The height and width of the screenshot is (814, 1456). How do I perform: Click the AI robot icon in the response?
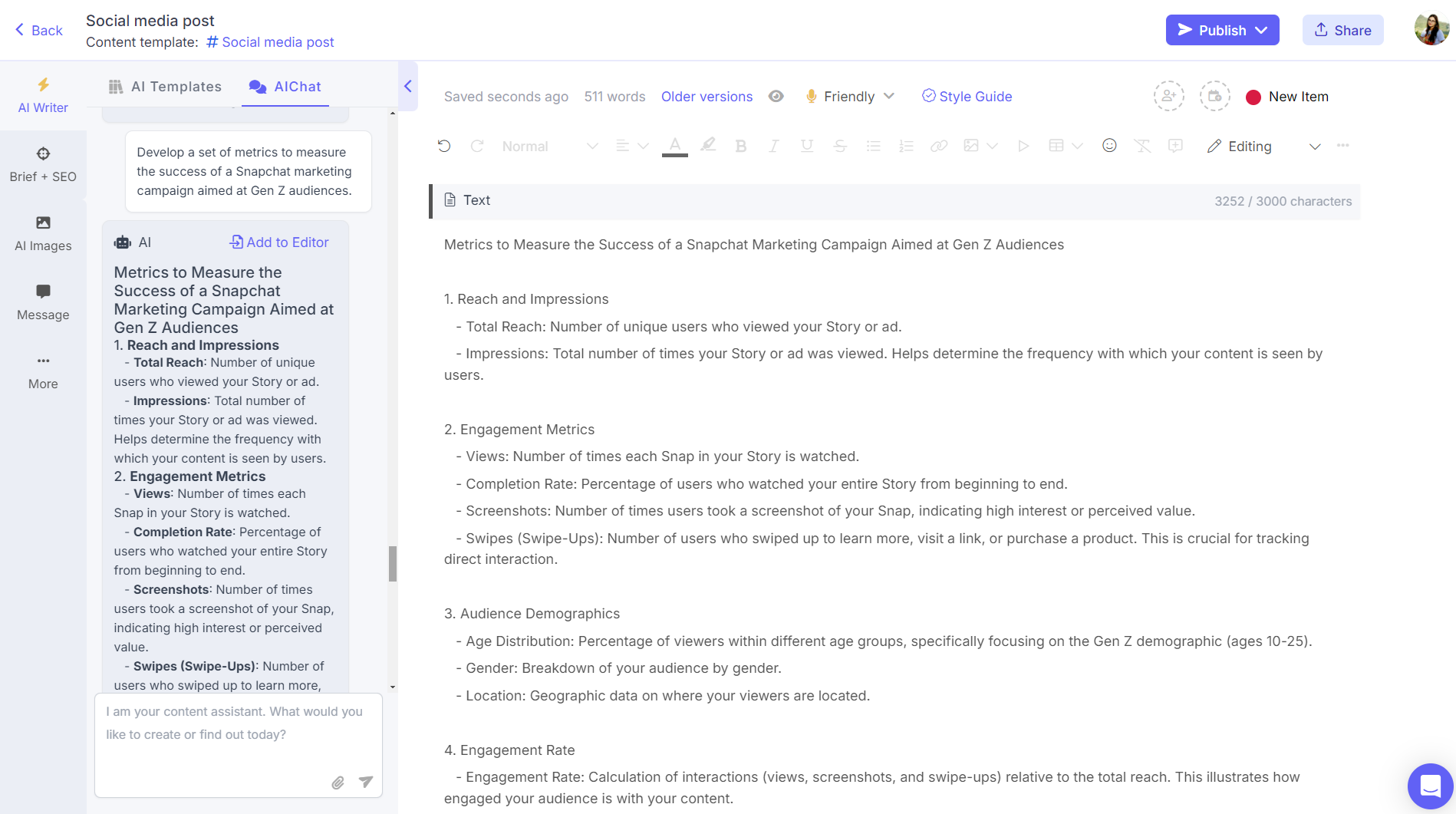pyautogui.click(x=123, y=242)
